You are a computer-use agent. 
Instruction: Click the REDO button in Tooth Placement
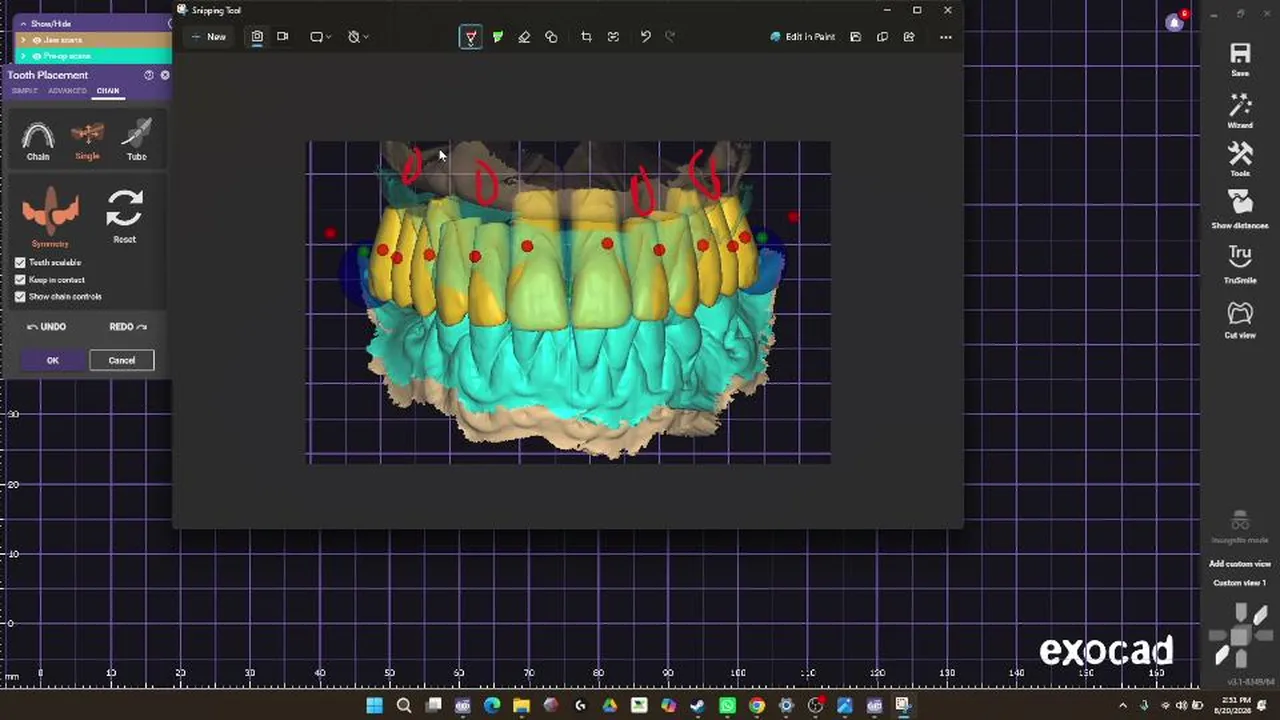coord(128,327)
